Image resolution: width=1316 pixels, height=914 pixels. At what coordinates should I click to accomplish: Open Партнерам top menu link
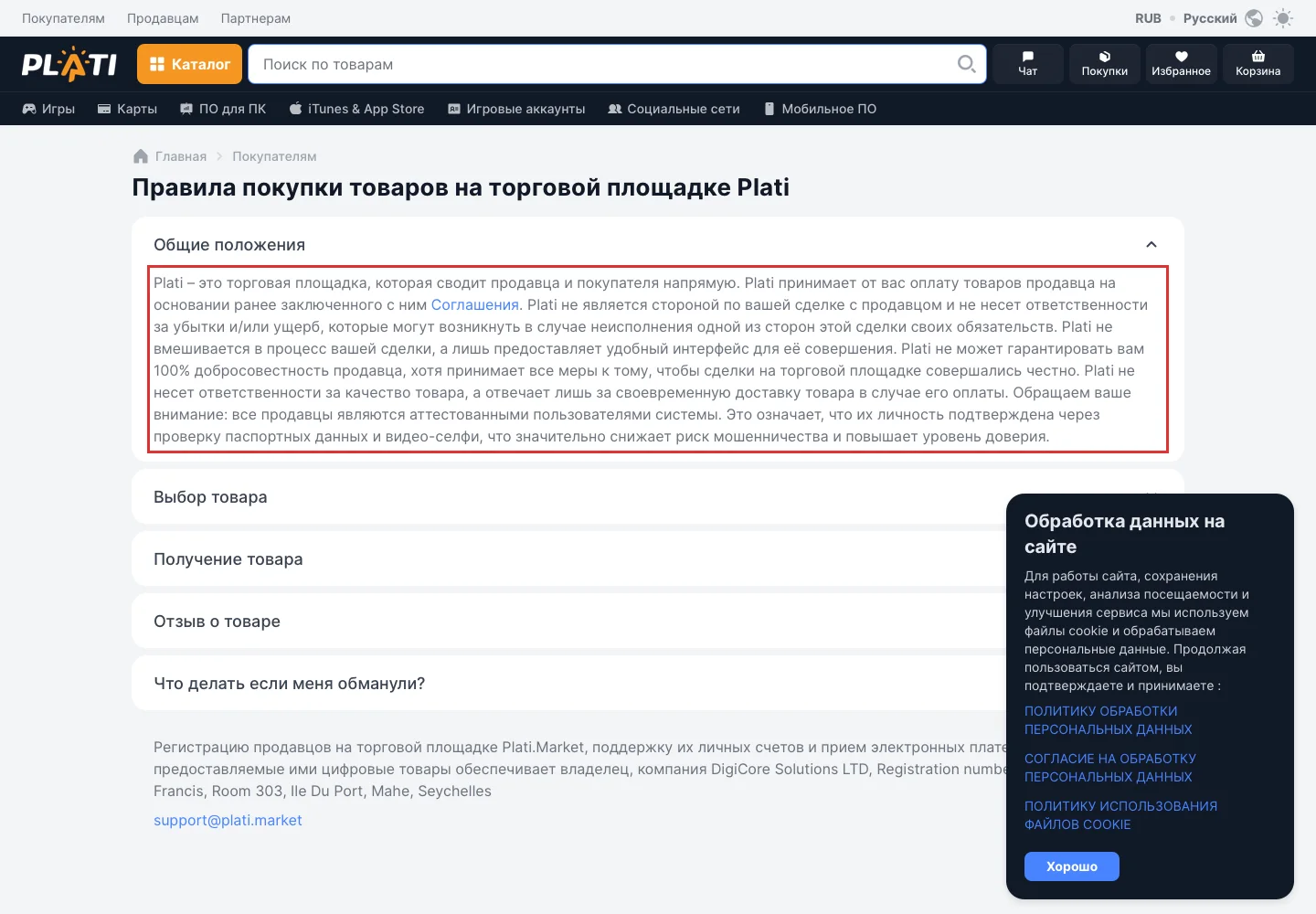[256, 18]
